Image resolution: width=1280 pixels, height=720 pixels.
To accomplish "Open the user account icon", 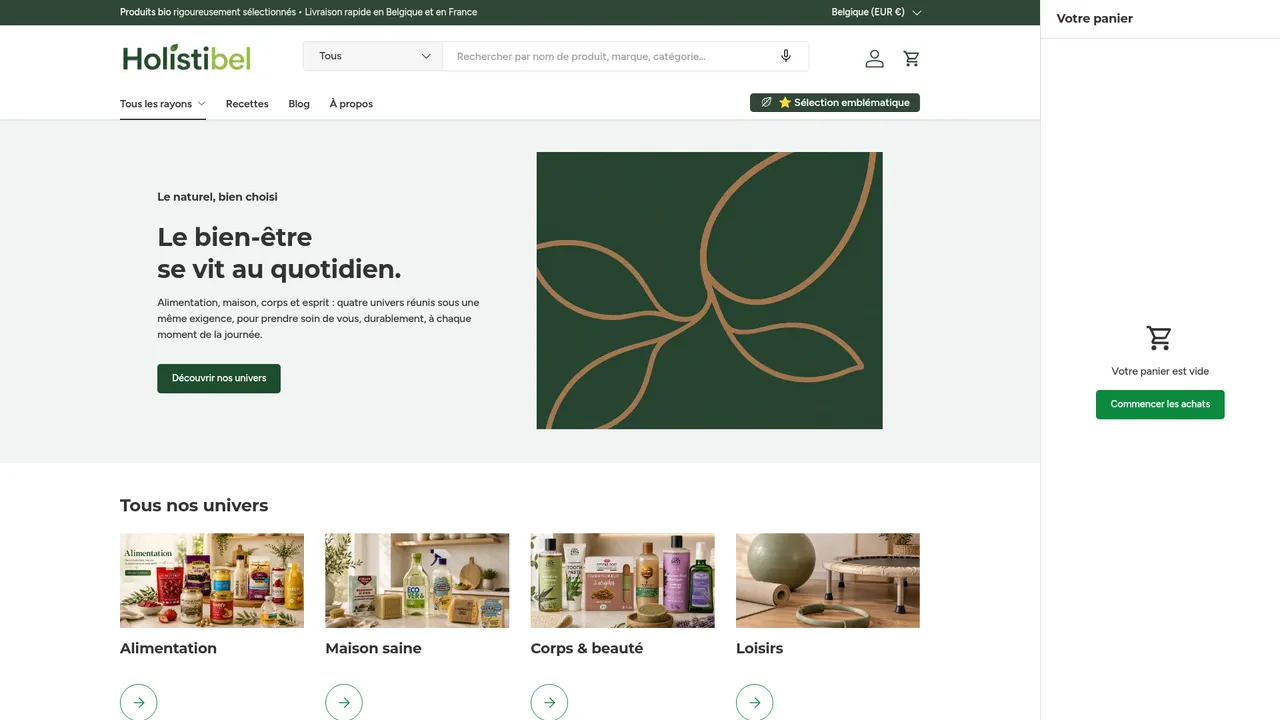I will [x=875, y=58].
